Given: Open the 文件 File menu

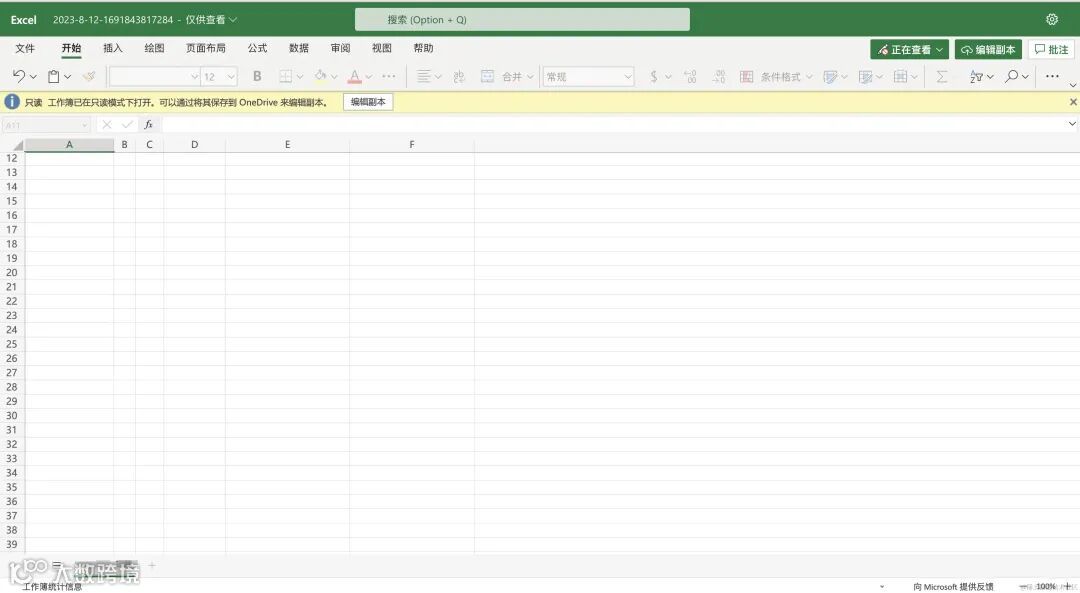Looking at the screenshot, I should pos(25,48).
